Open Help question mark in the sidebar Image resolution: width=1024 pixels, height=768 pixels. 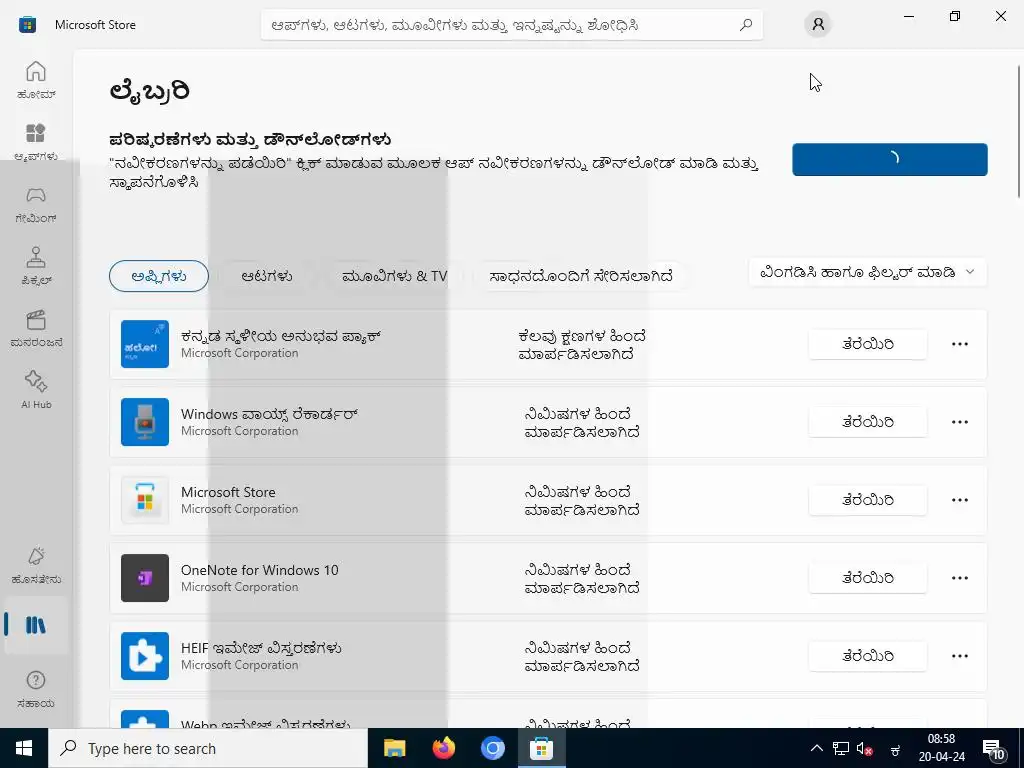pyautogui.click(x=36, y=689)
